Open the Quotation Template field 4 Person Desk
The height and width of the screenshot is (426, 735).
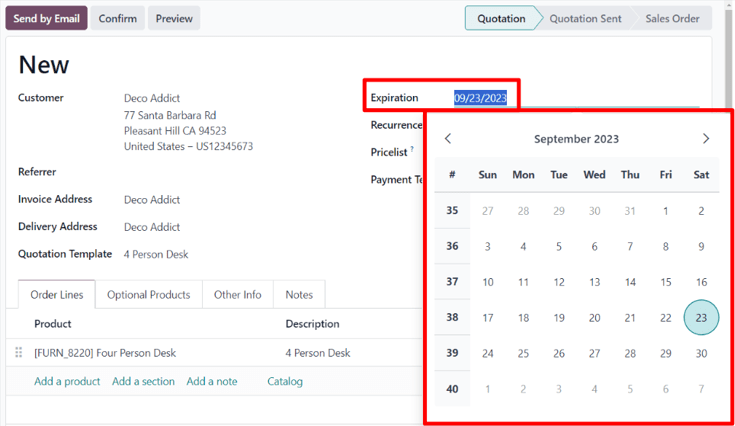tap(156, 254)
